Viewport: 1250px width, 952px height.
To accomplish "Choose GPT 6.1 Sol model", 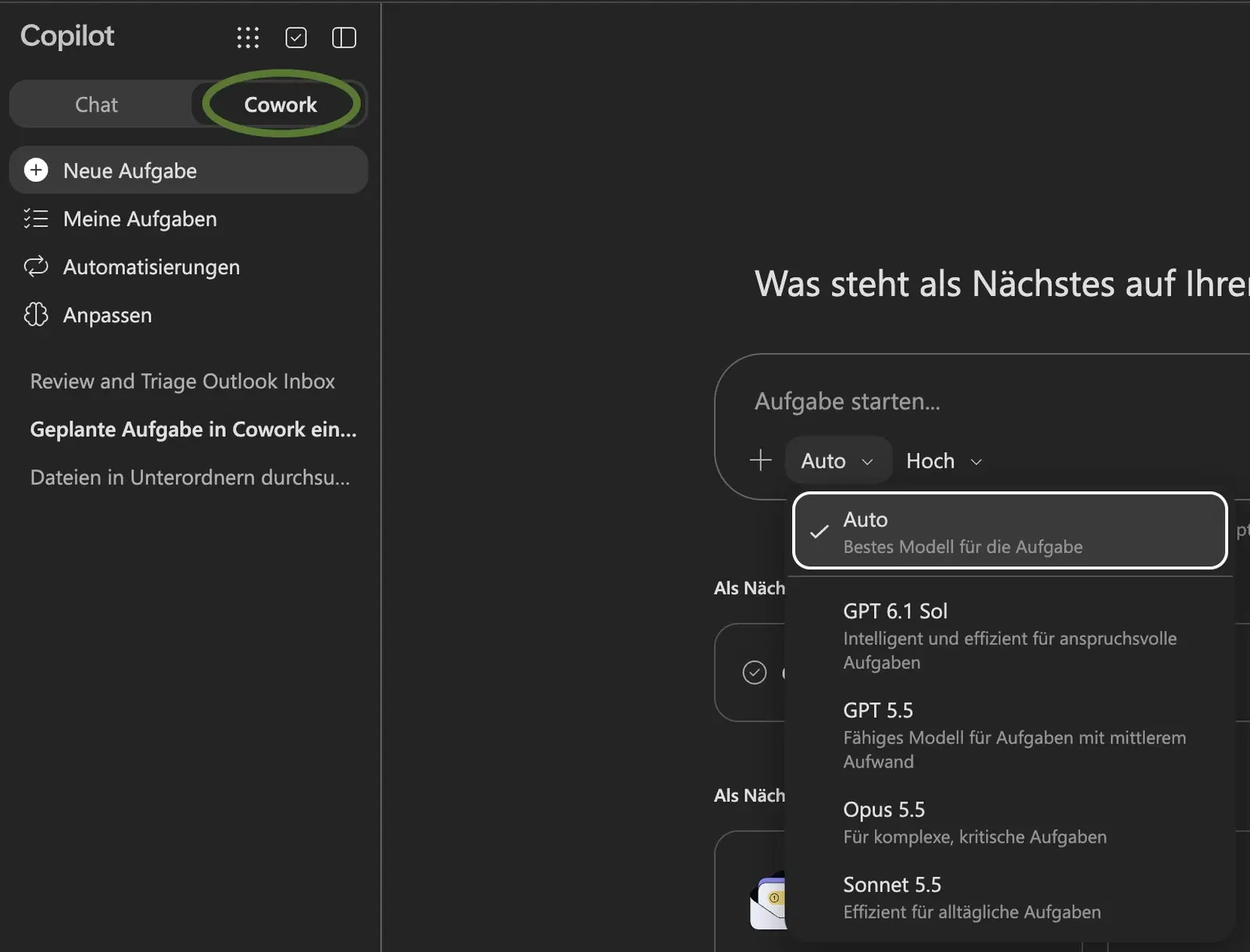I will click(x=1010, y=636).
